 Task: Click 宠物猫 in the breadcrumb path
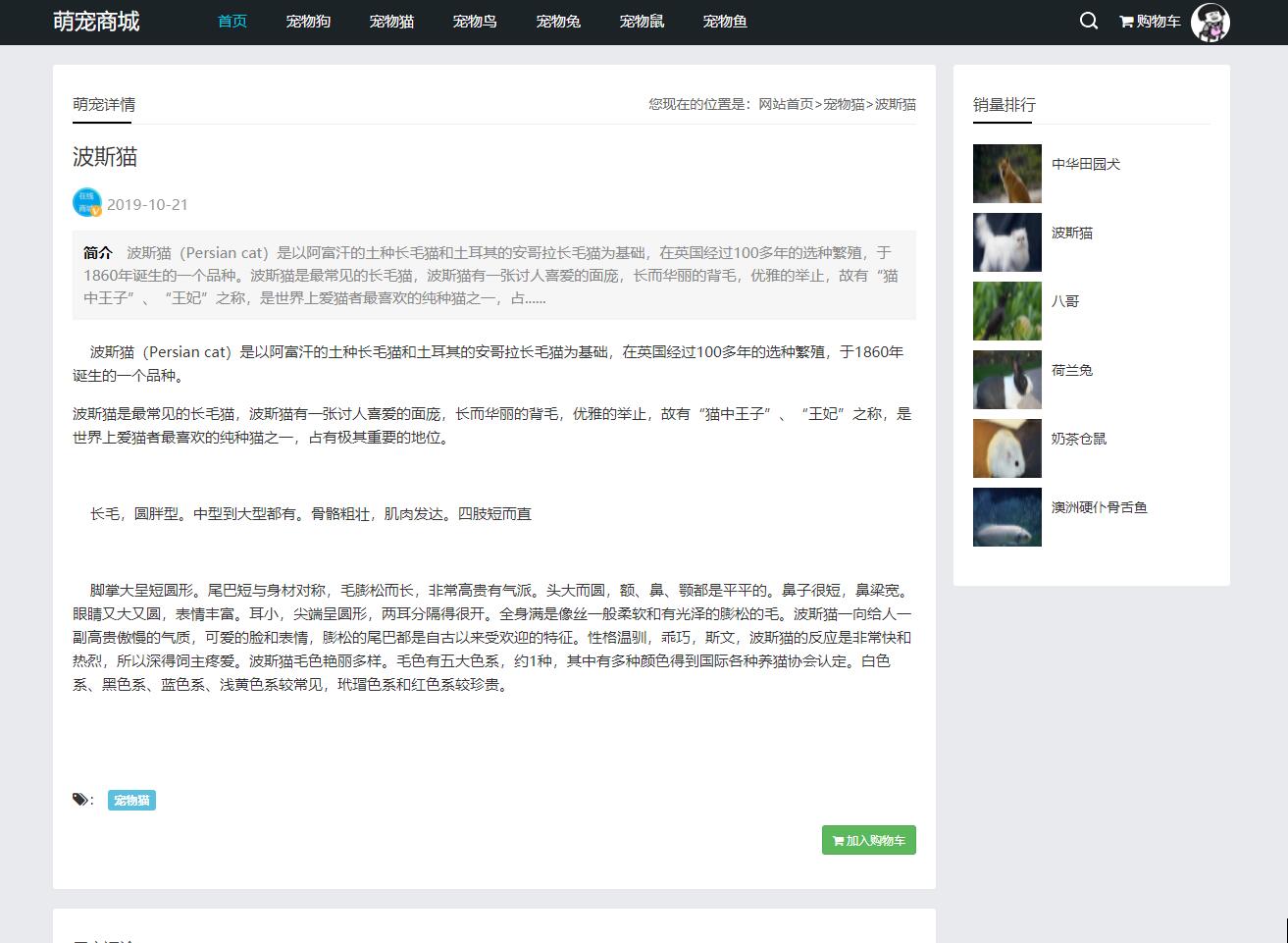[x=844, y=104]
